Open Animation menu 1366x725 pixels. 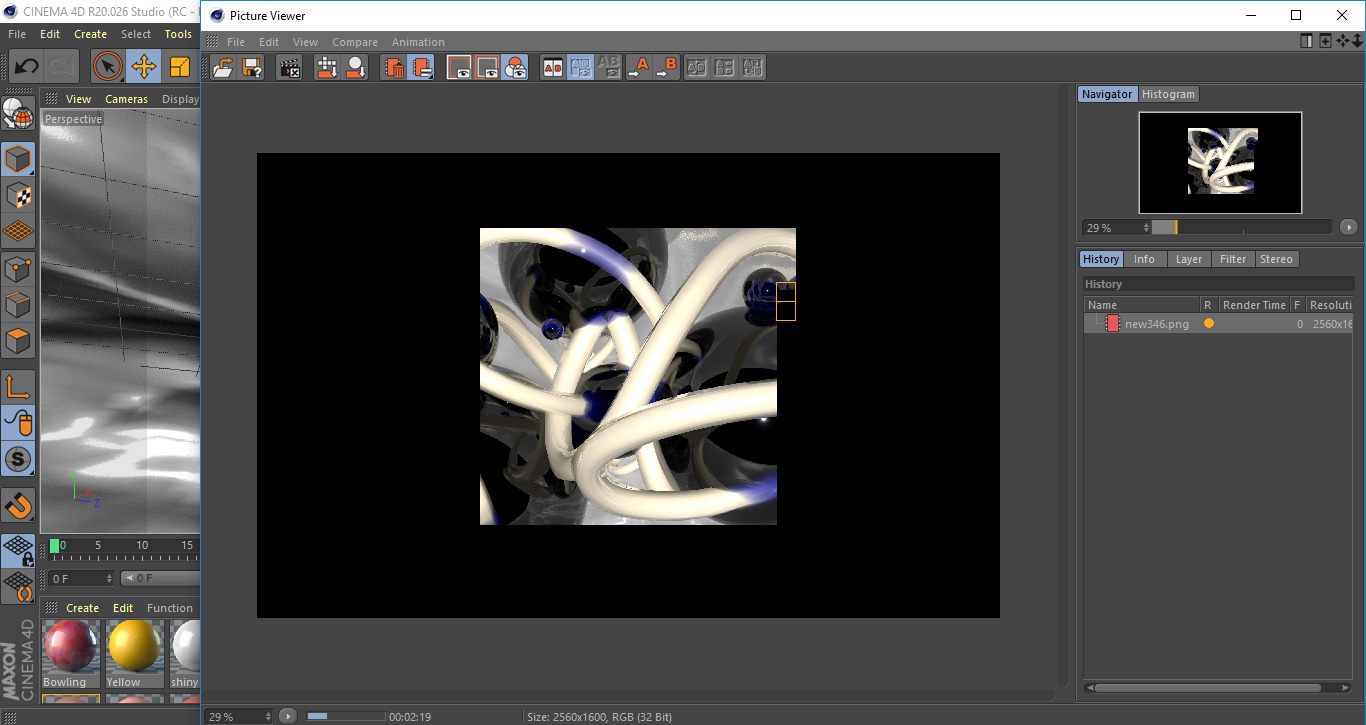[418, 42]
